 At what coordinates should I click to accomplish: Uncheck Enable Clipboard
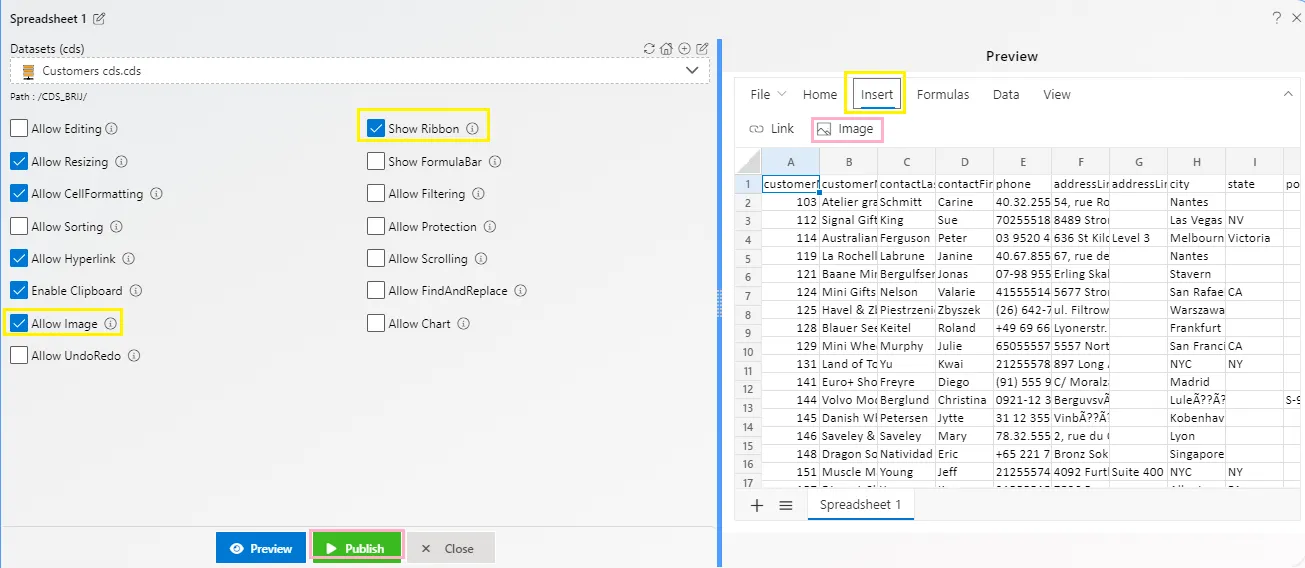pyautogui.click(x=19, y=291)
